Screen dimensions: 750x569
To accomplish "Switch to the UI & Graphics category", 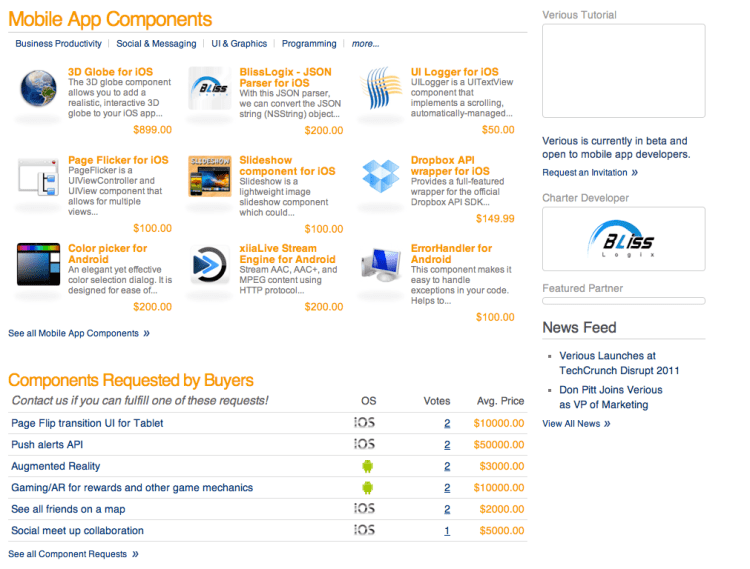I will point(239,44).
